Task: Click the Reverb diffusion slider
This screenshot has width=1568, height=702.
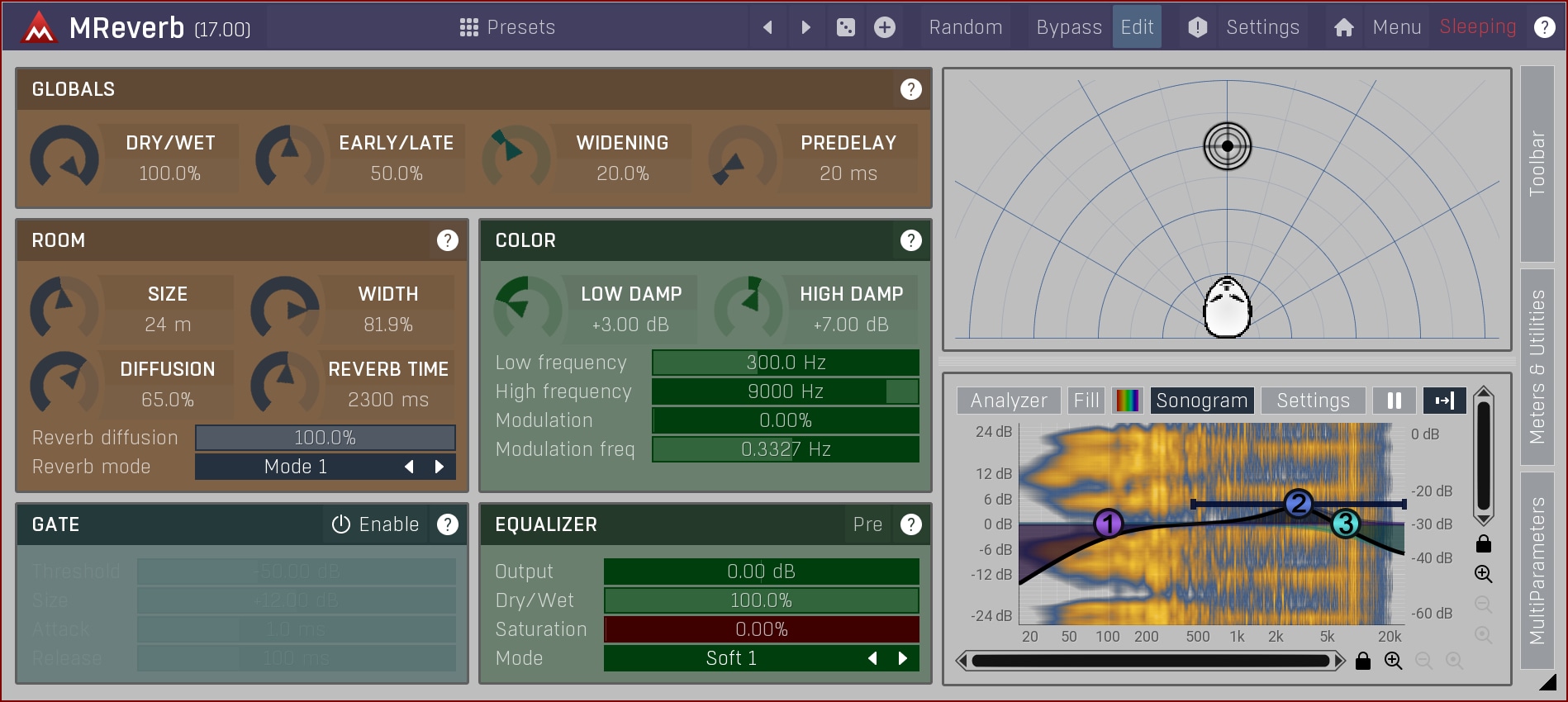Action: pos(325,438)
